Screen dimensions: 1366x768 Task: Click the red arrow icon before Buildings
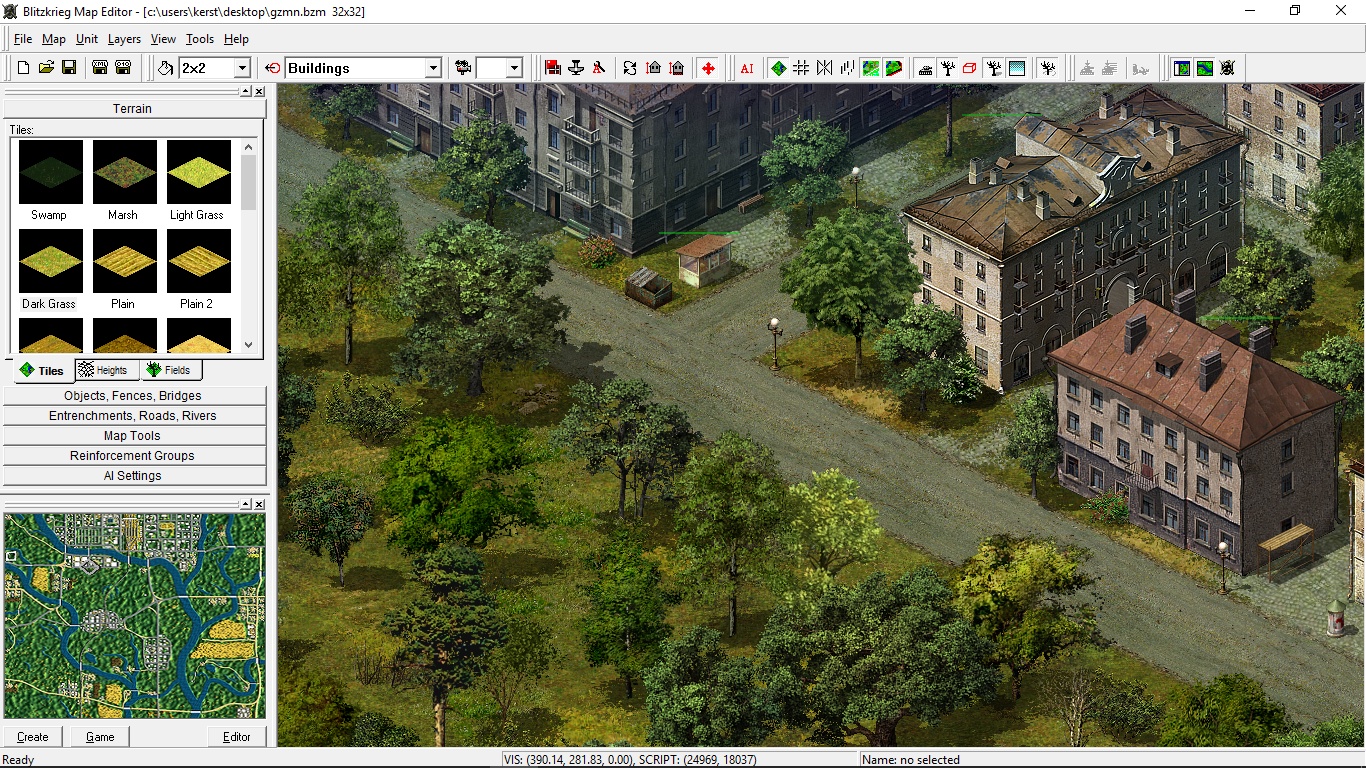tap(273, 68)
